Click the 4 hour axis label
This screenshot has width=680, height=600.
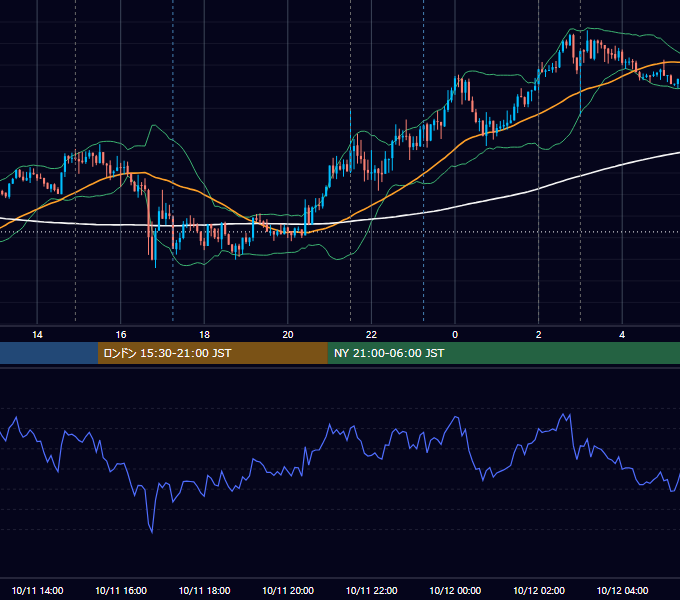[622, 335]
